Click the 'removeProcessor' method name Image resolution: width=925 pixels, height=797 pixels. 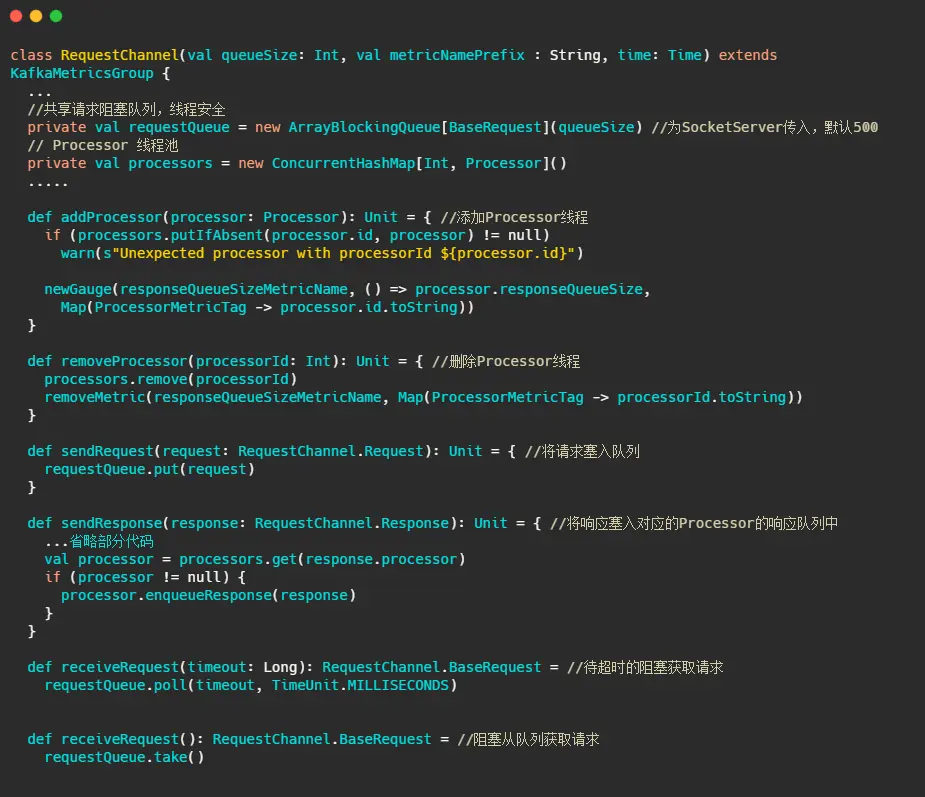coord(124,361)
